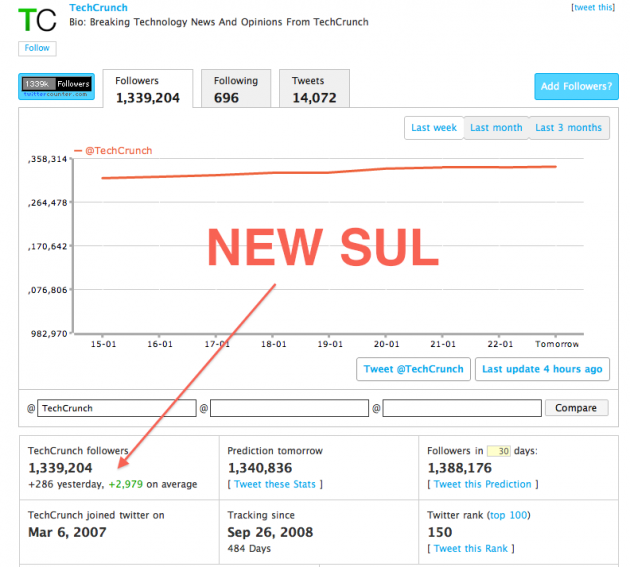Click the second empty compare username field

pos(289,408)
